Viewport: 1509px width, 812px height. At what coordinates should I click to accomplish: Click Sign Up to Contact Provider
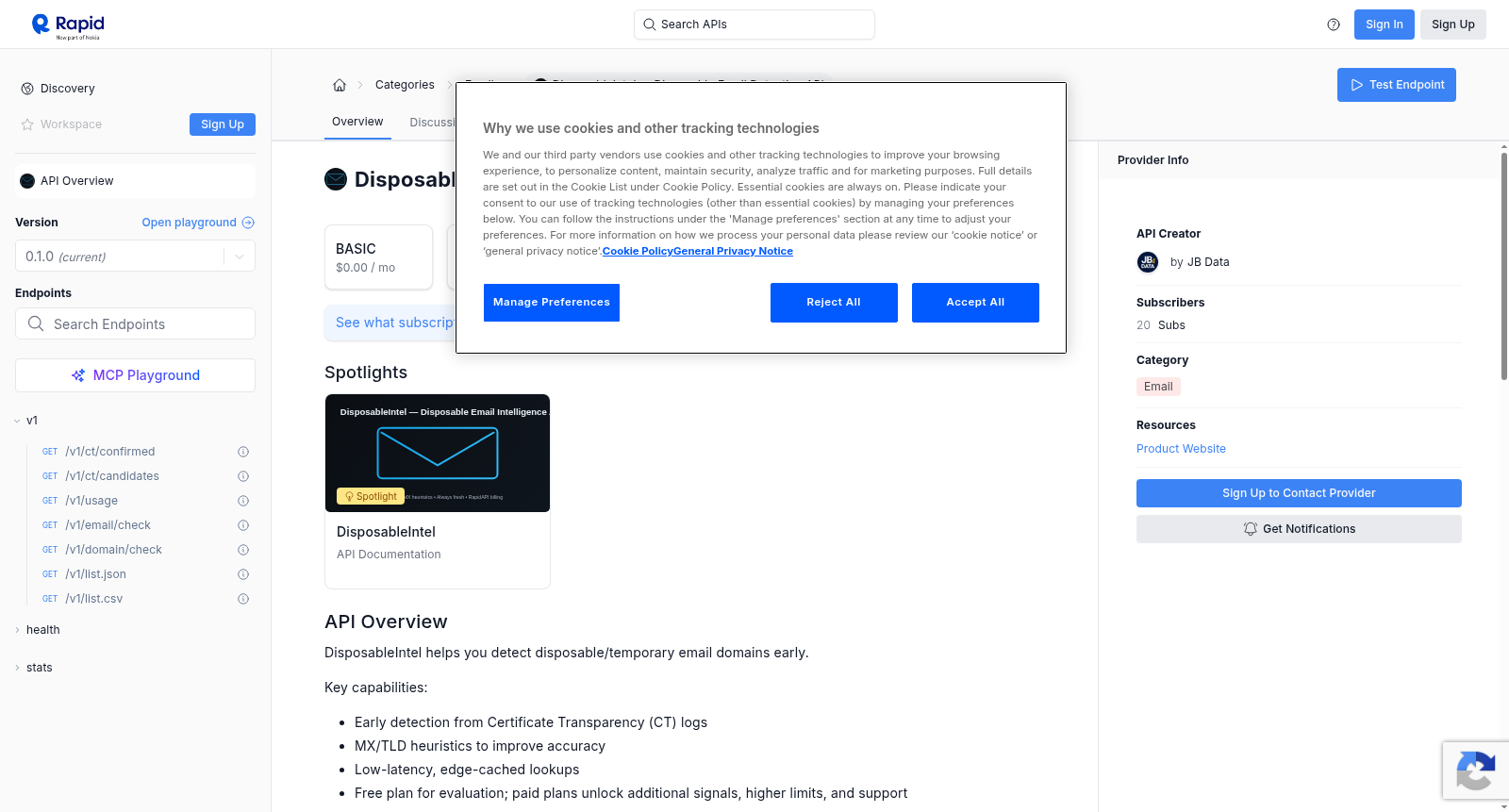click(1299, 493)
